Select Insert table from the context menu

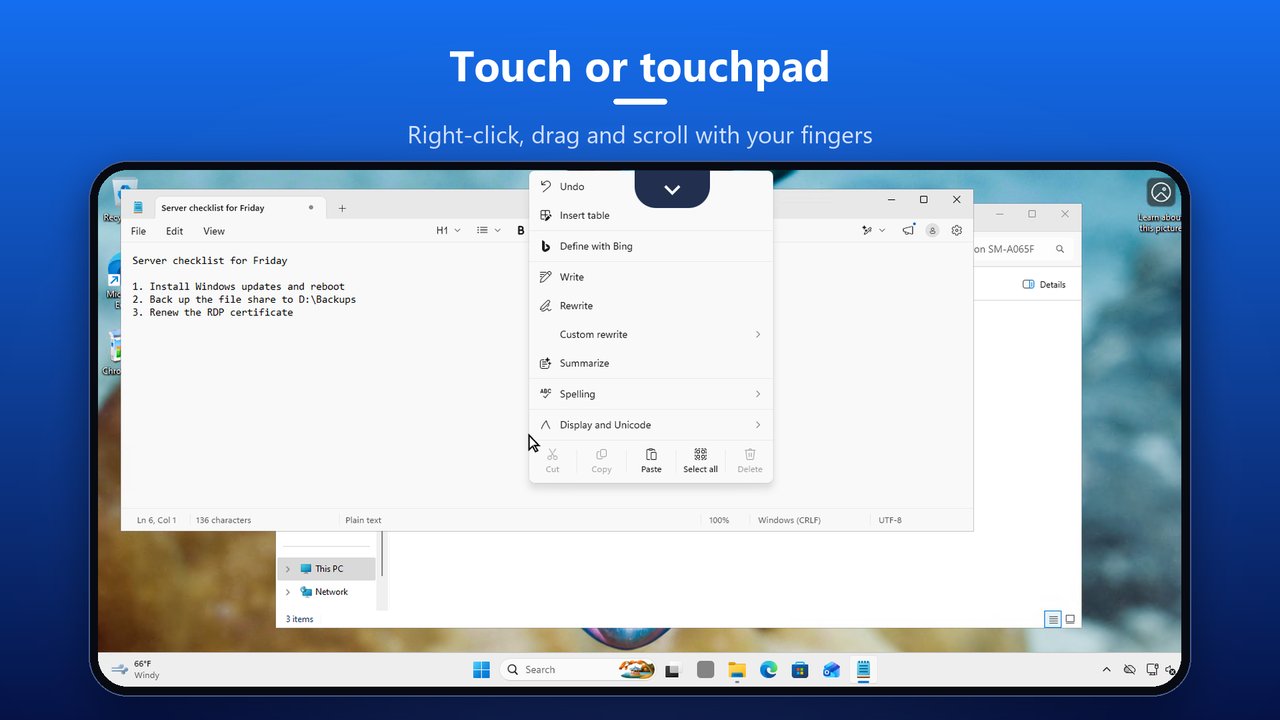[651, 215]
